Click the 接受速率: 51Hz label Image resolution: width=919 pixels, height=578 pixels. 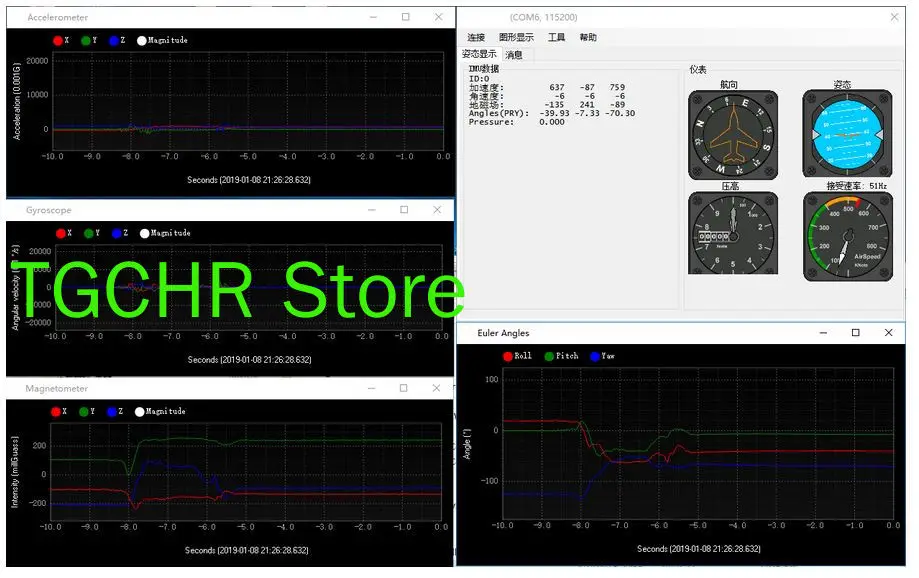point(856,186)
